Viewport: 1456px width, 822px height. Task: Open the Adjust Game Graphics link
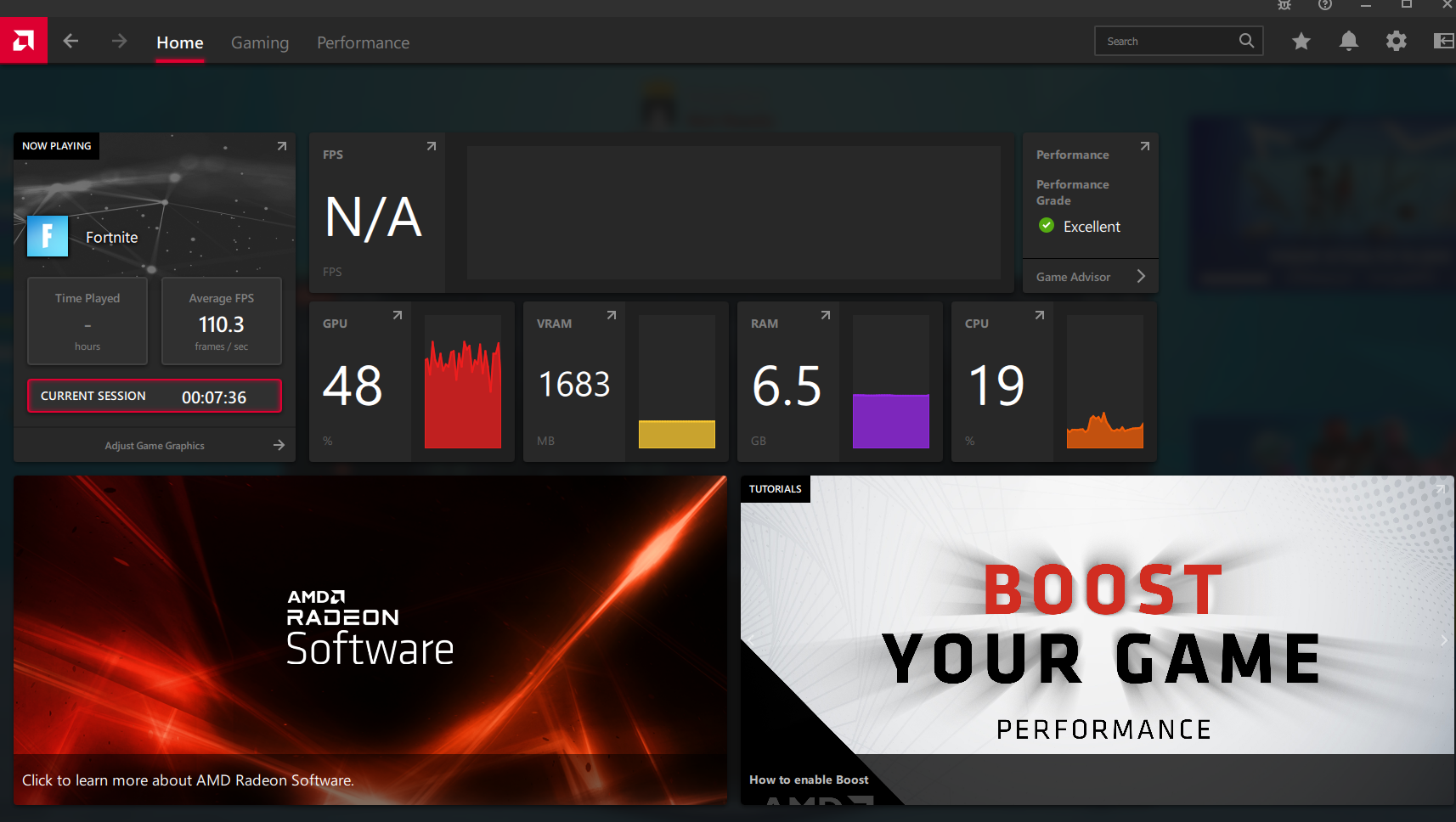155,446
